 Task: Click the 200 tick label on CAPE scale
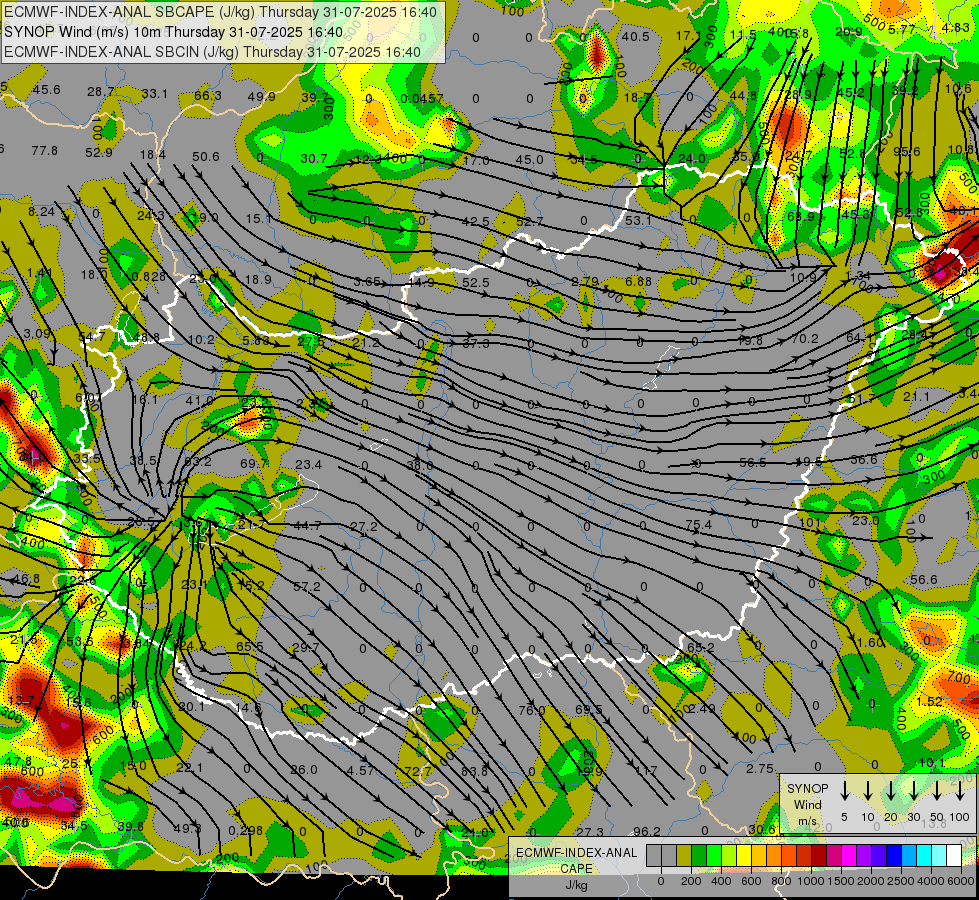coord(691,881)
